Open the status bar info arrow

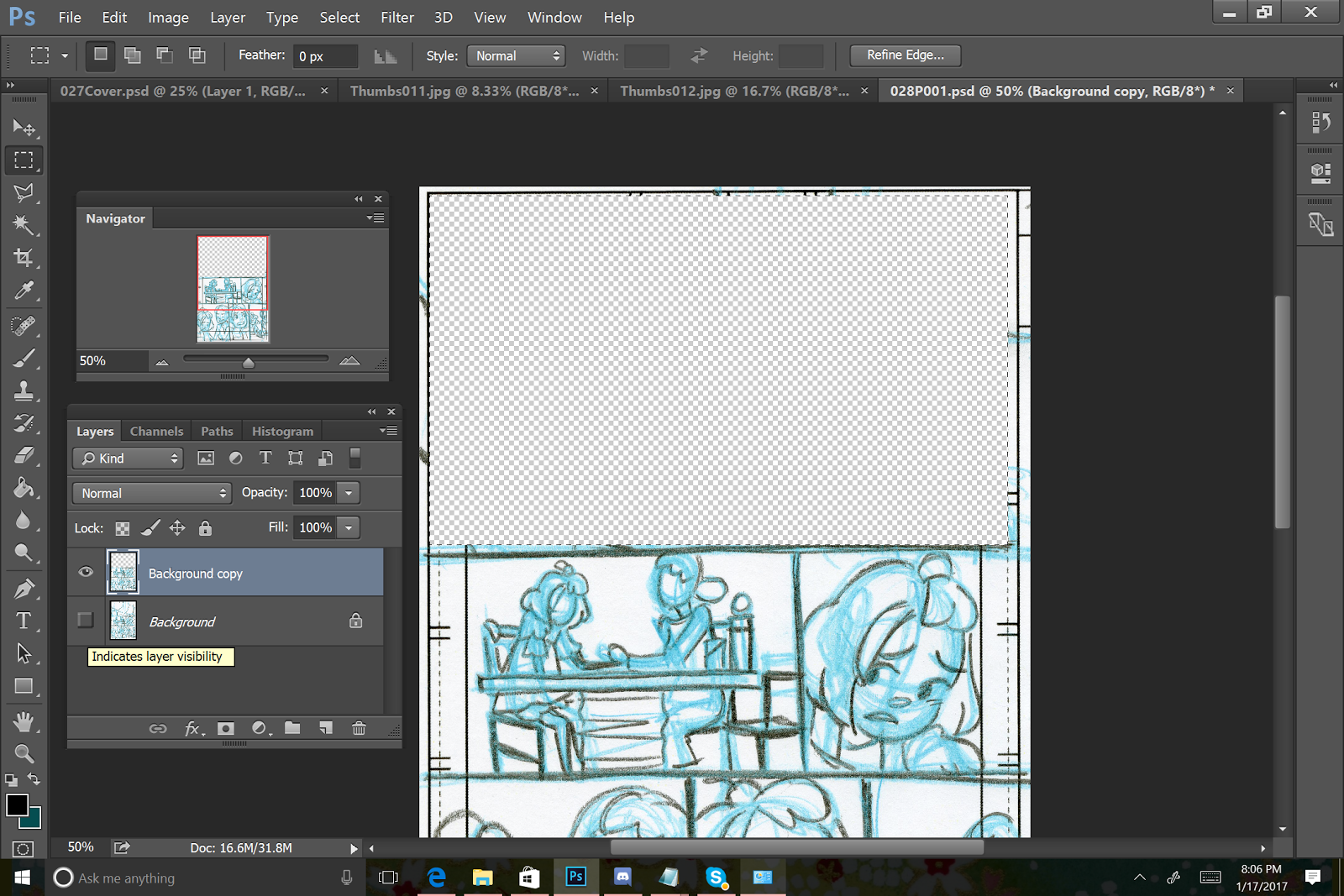[354, 848]
